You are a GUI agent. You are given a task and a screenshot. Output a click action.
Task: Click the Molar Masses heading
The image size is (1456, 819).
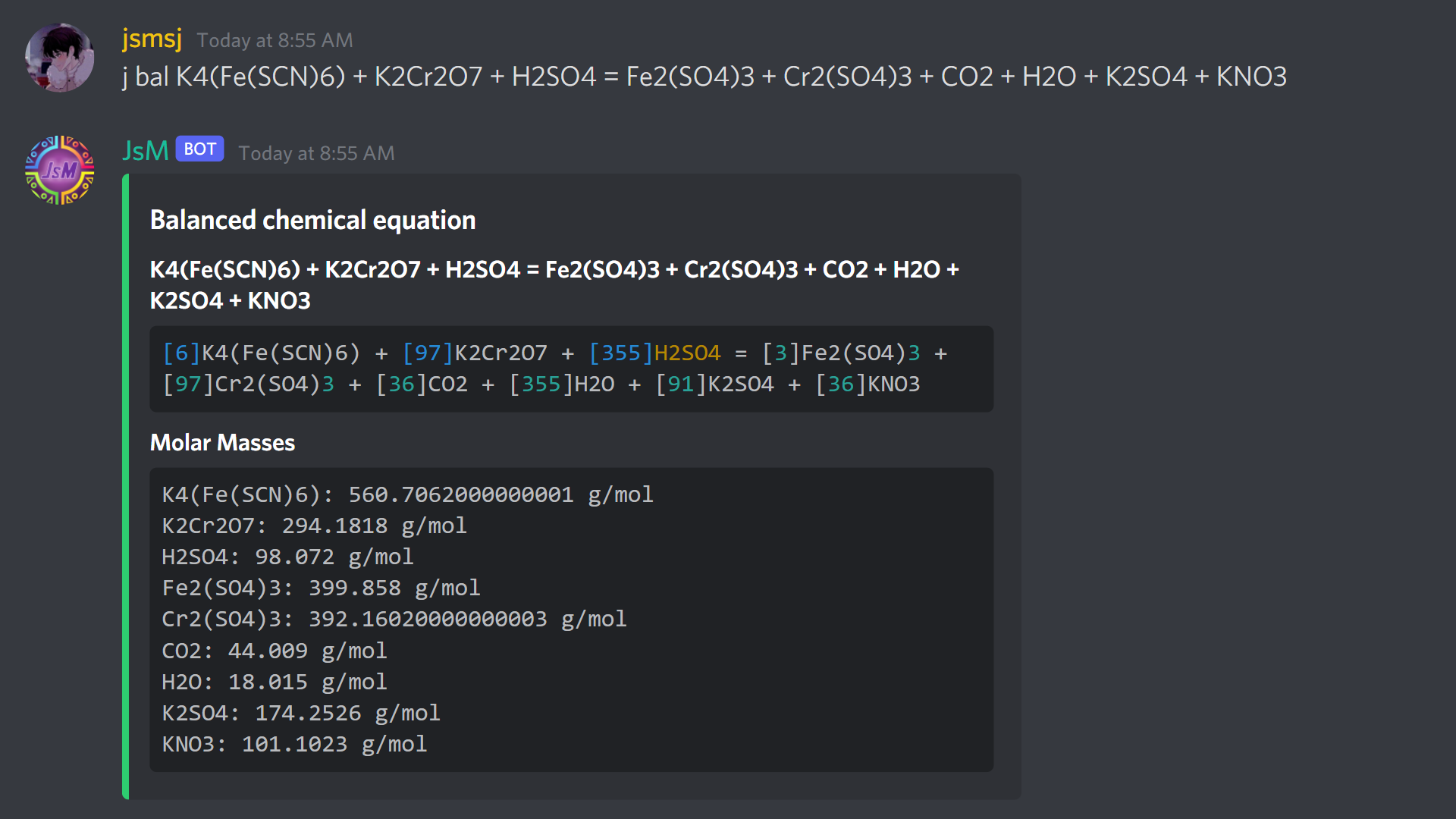coord(222,442)
